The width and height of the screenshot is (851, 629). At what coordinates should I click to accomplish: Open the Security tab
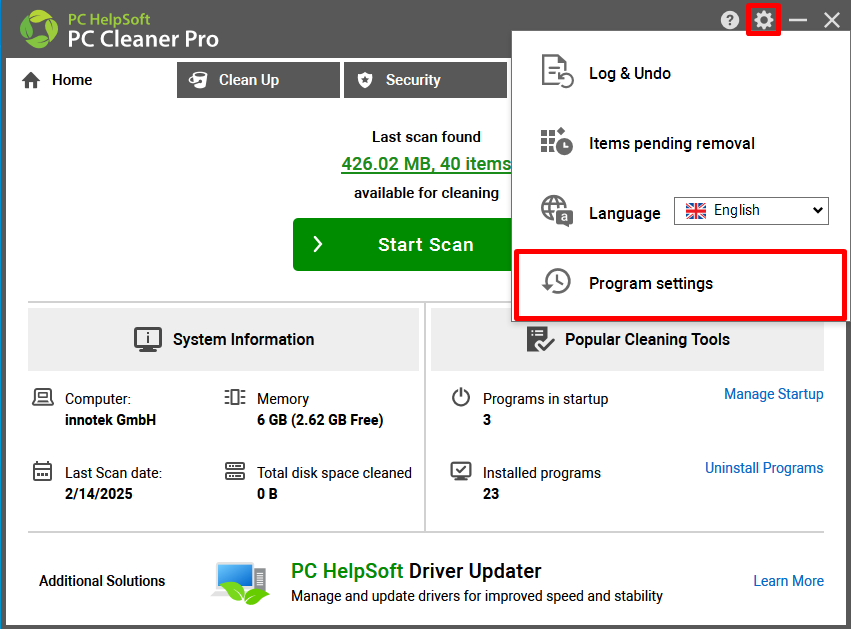click(x=426, y=80)
